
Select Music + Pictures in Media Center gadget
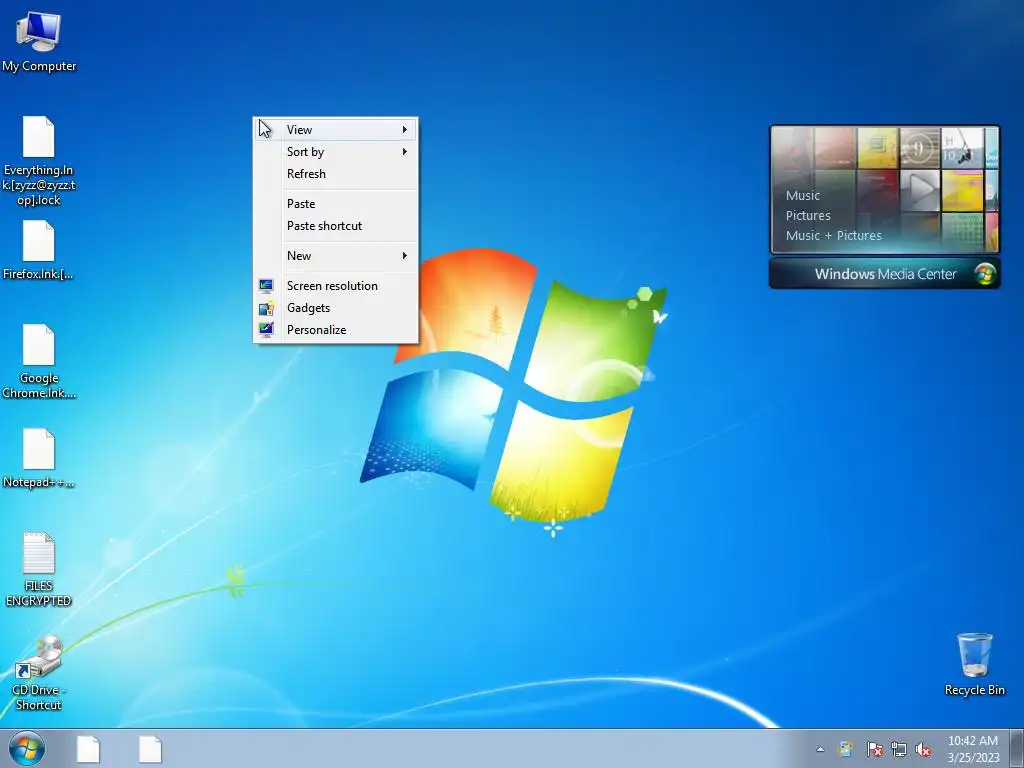tap(833, 236)
